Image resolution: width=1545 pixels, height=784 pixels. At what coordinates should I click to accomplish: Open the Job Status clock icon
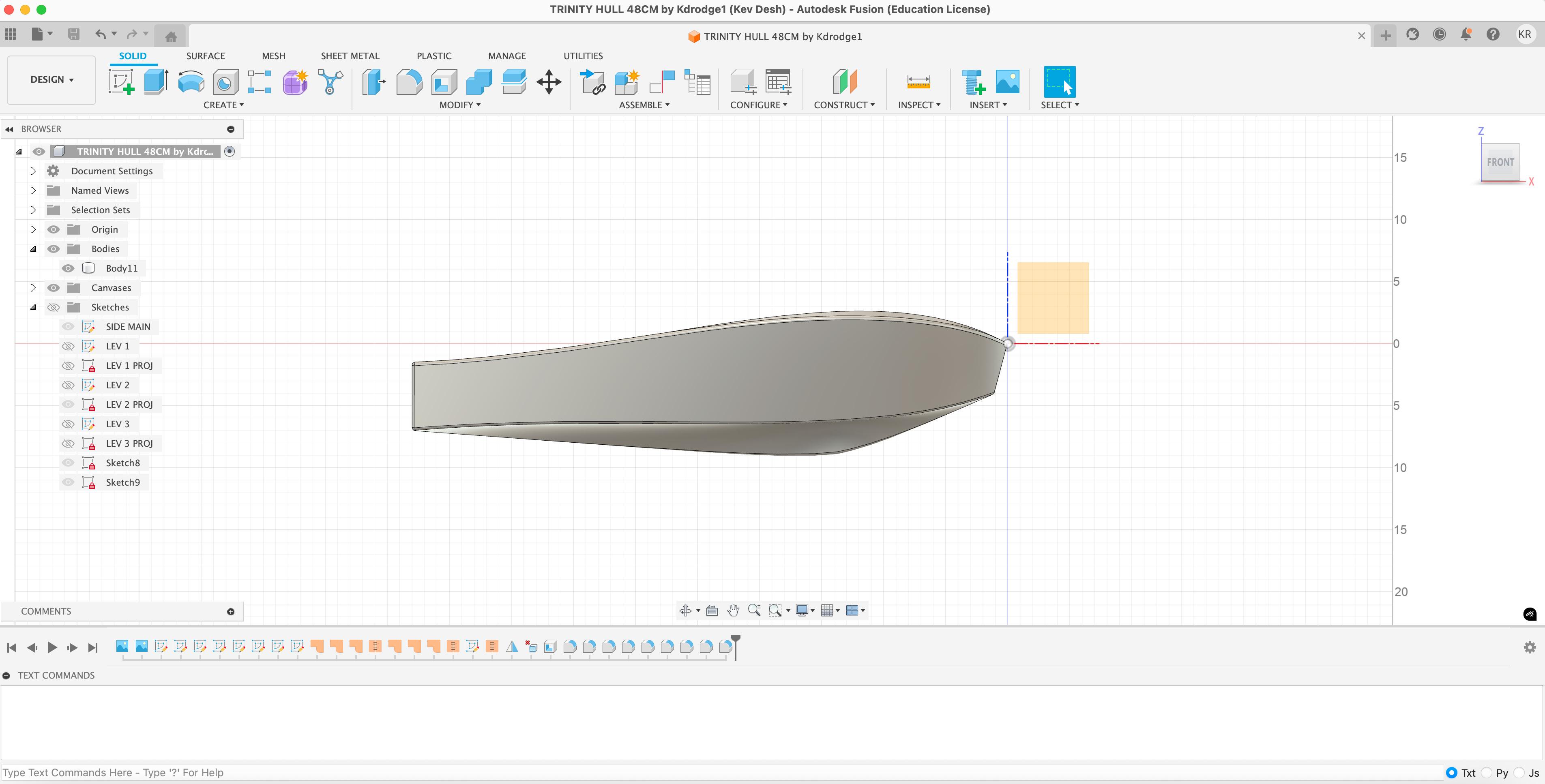1439,35
